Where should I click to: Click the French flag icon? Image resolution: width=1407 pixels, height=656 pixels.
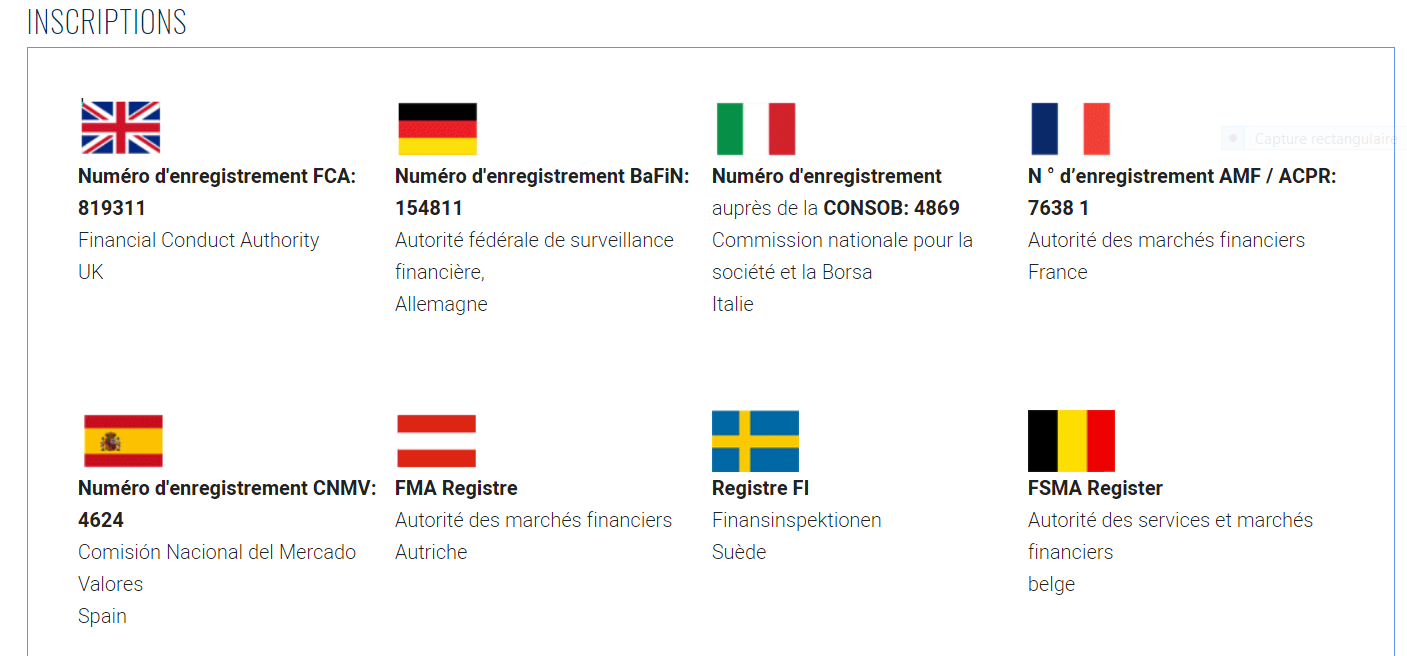(x=1070, y=128)
